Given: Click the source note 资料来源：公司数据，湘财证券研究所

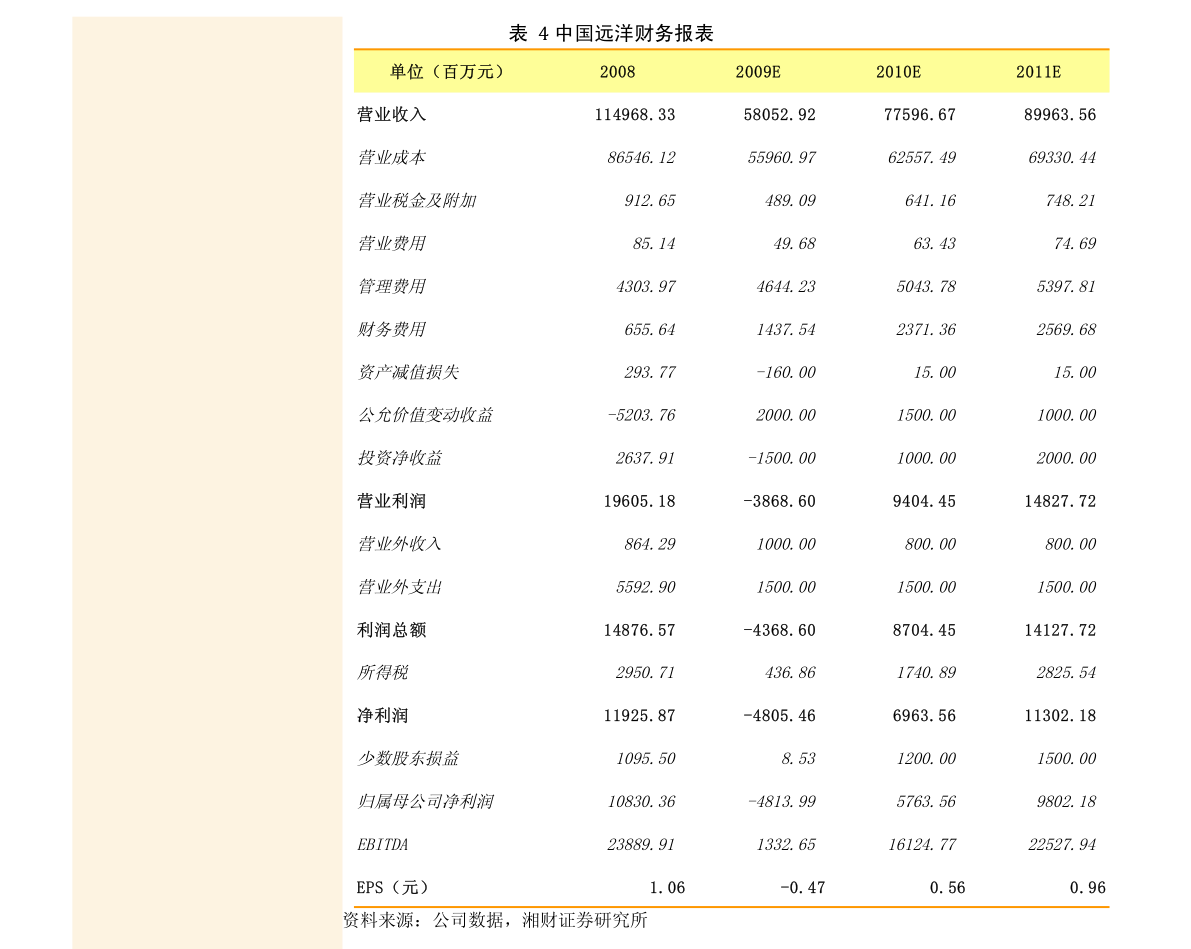Looking at the screenshot, I should [495, 920].
